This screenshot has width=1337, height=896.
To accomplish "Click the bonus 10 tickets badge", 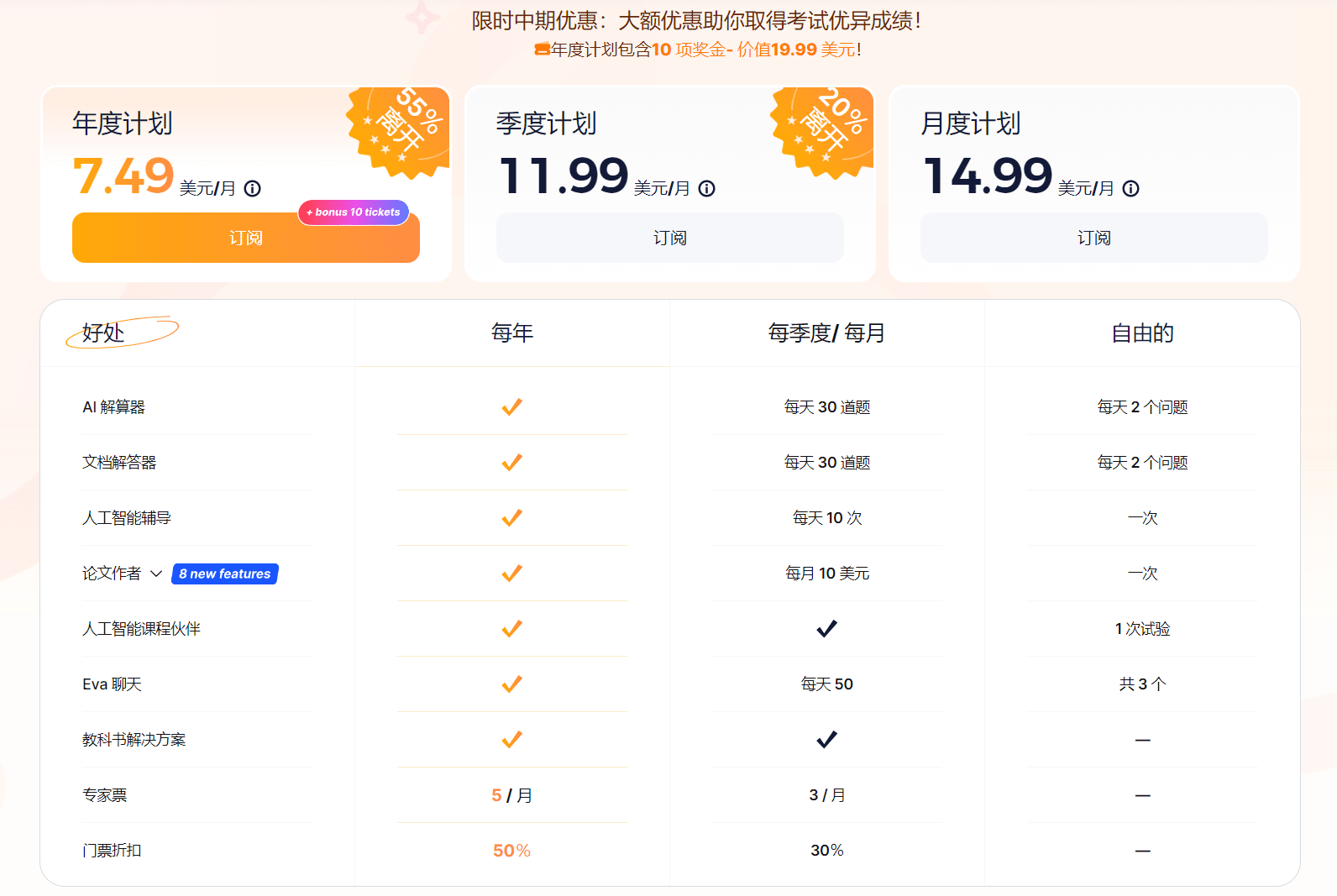I will click(354, 212).
